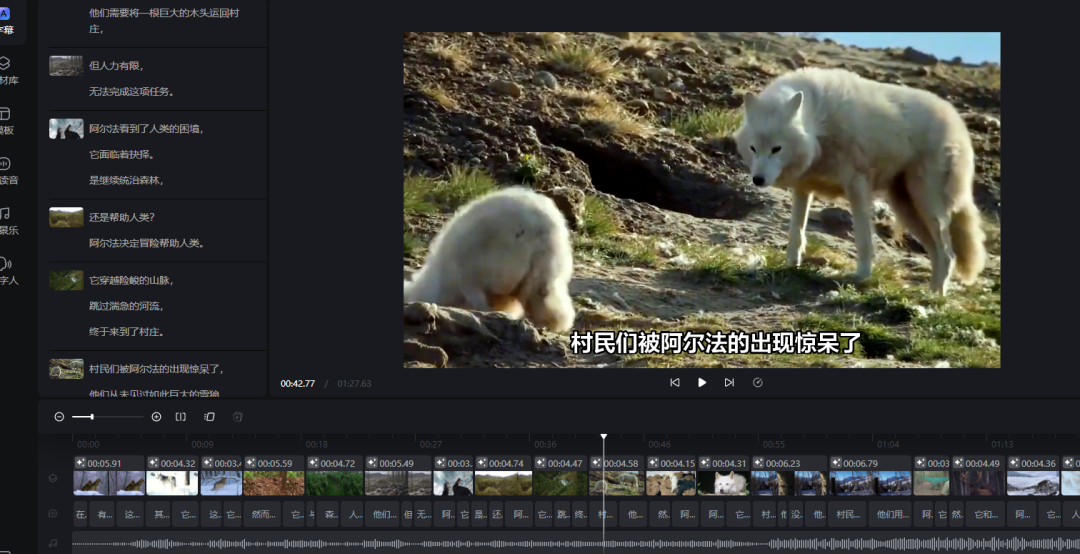
Task: Toggle the music track note icon
Action: [x=53, y=543]
